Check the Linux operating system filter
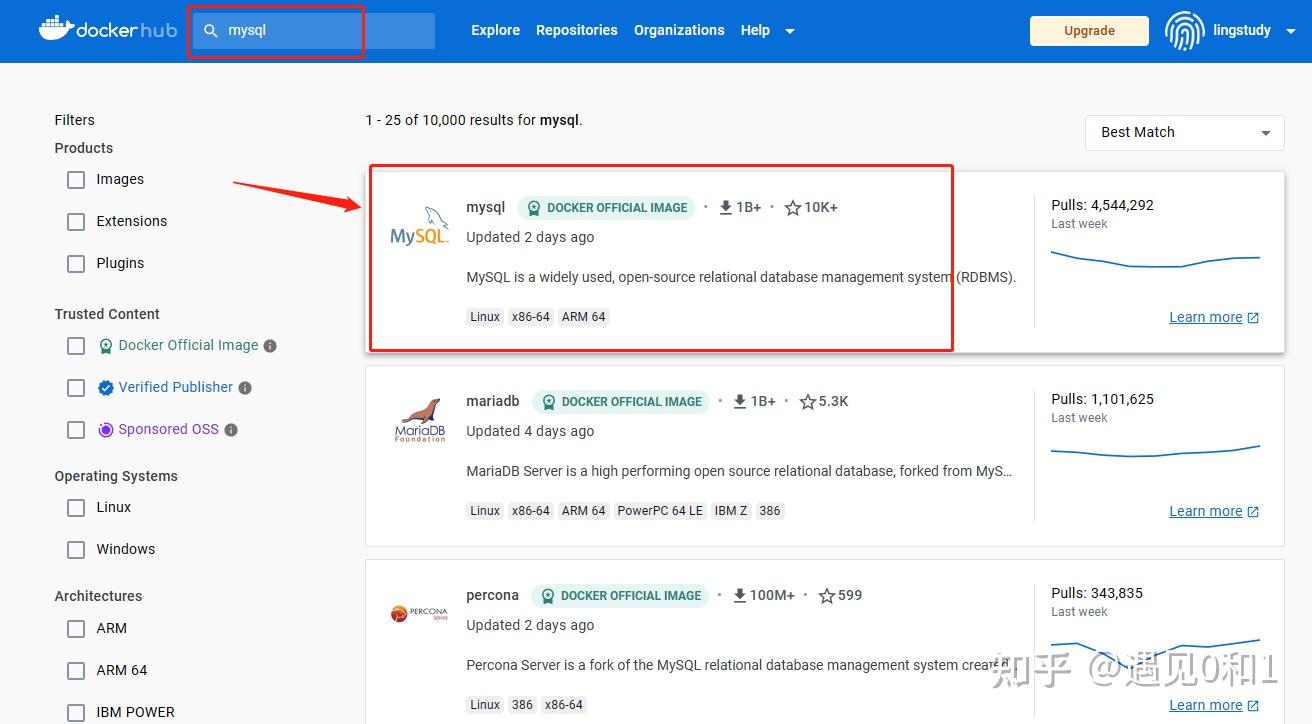This screenshot has width=1312, height=724. 76,507
